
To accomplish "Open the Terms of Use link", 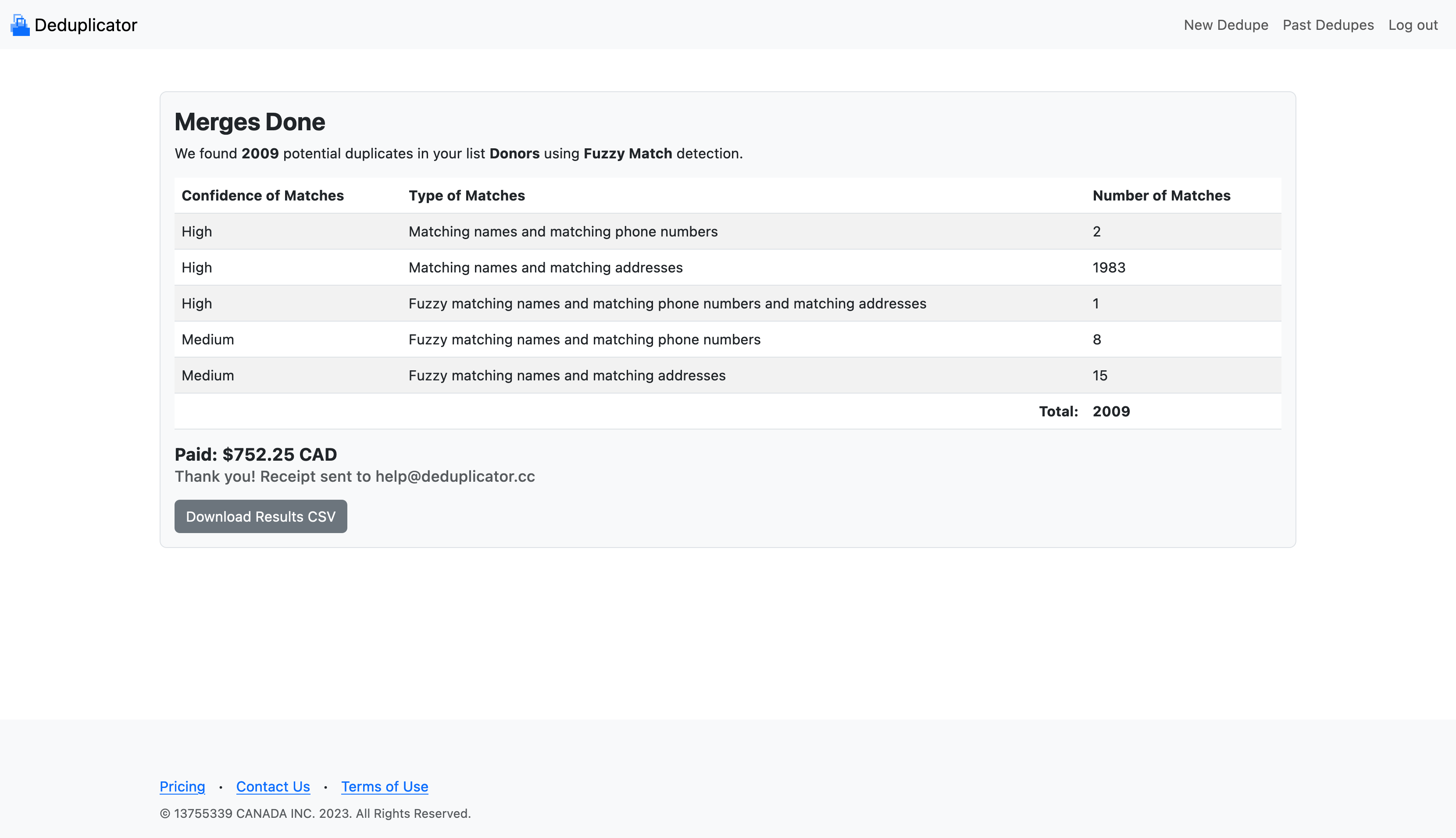I will coord(384,786).
